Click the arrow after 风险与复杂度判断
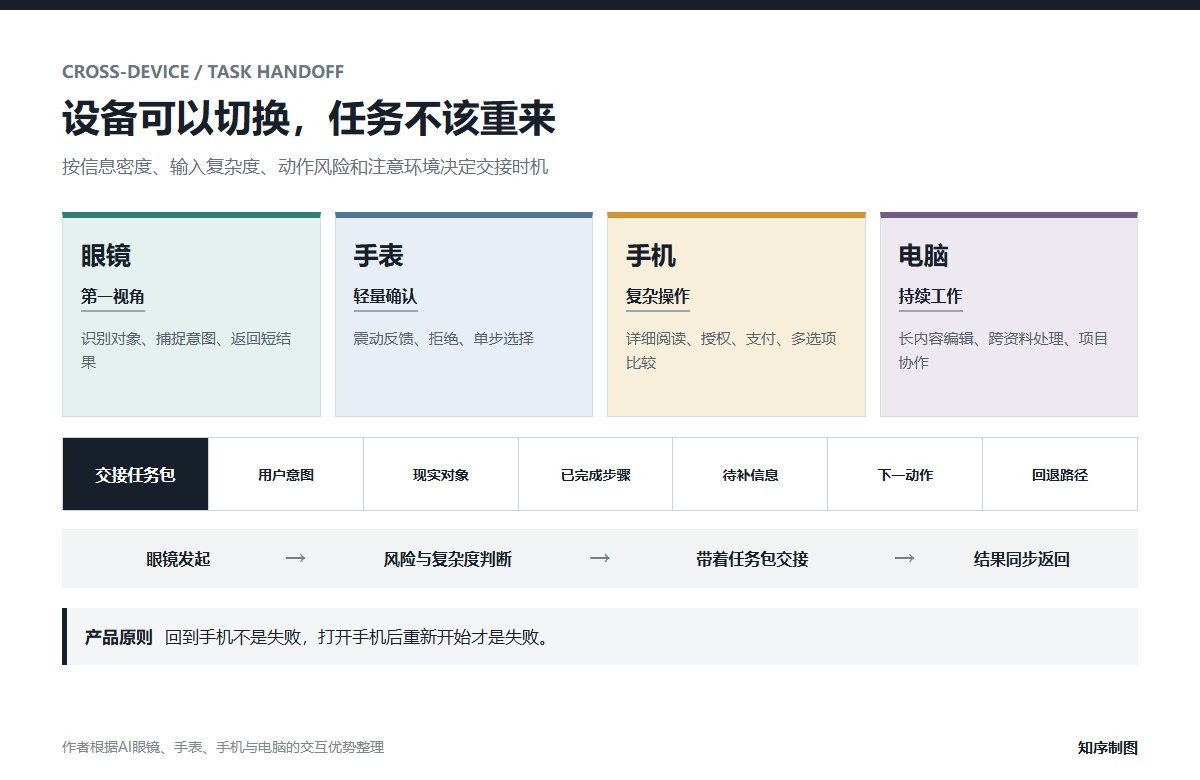 600,558
